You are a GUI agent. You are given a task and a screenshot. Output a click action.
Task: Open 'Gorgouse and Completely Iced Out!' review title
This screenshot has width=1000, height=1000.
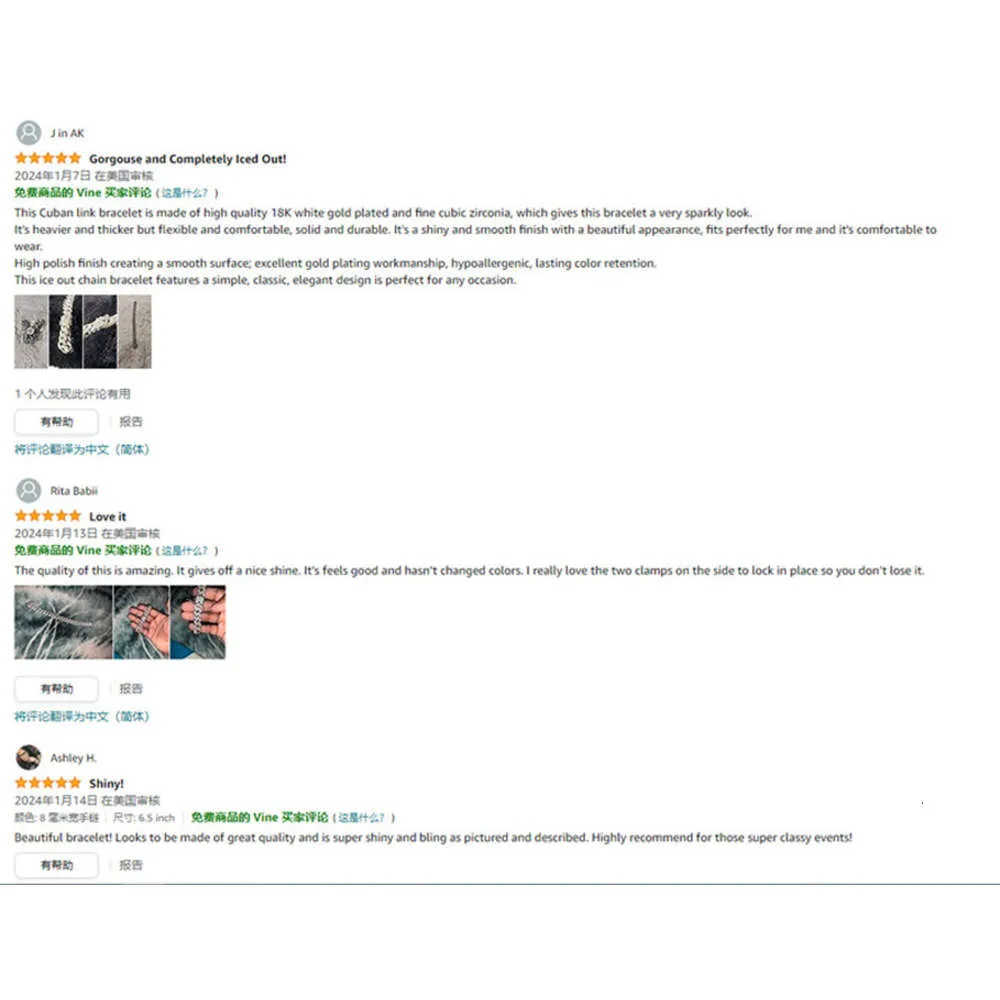coord(188,159)
